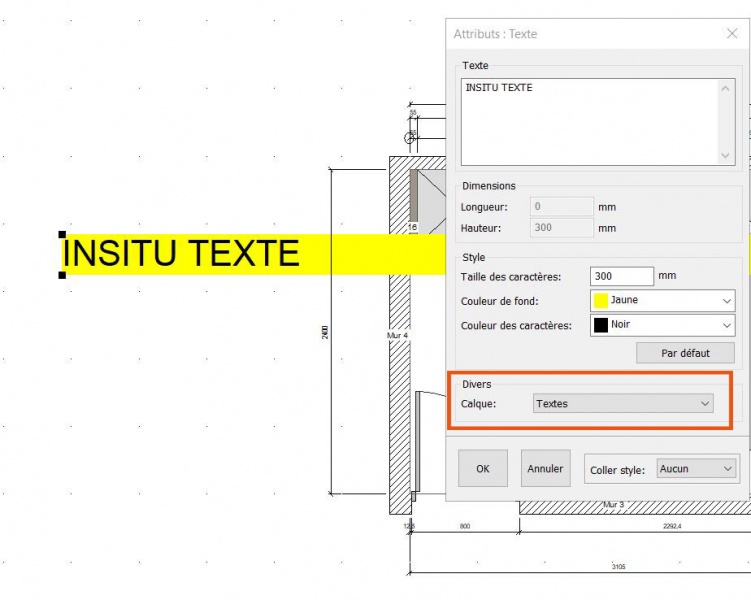Click the top-left selection handle of text

click(63, 234)
